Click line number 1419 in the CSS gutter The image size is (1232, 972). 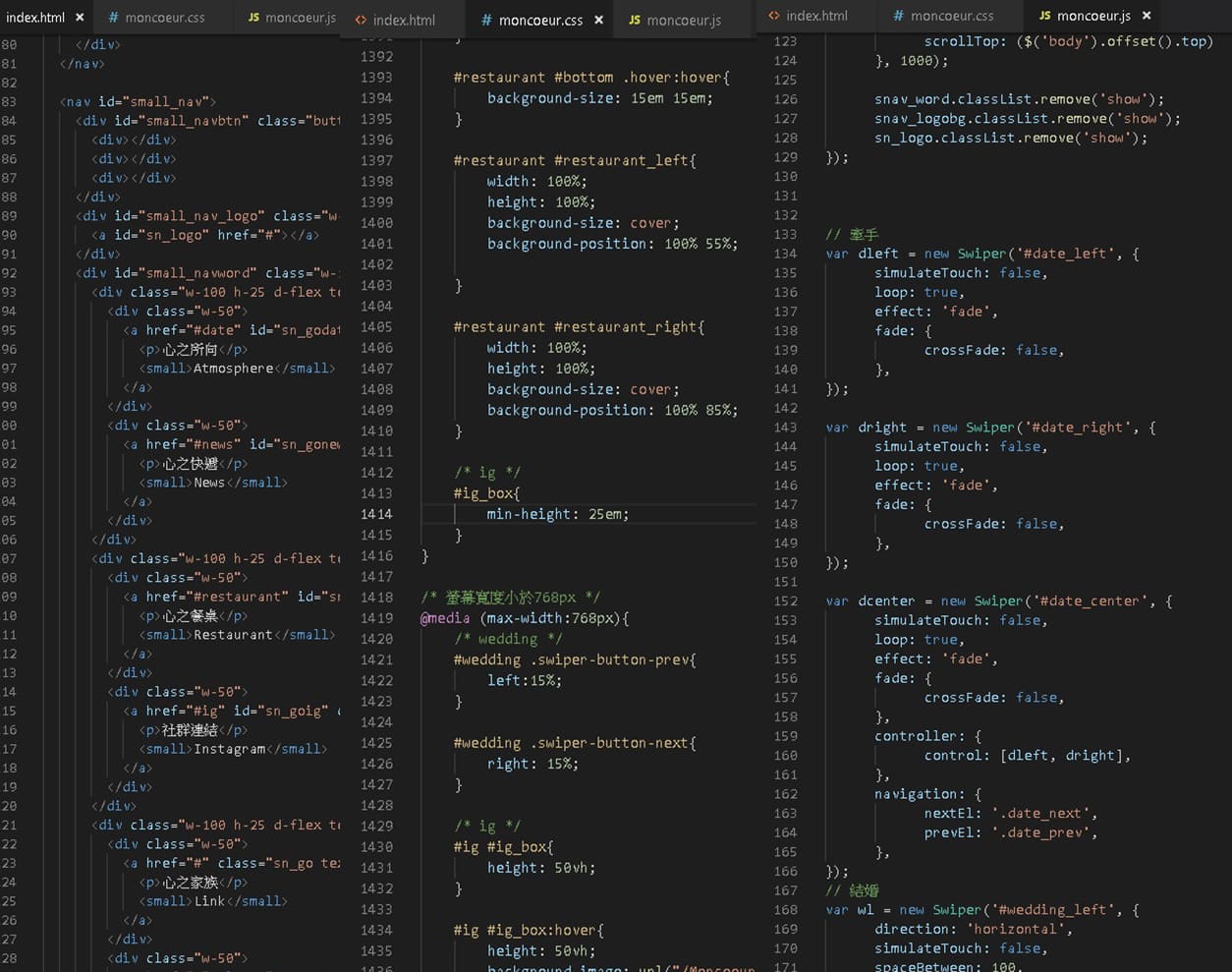[x=376, y=618]
